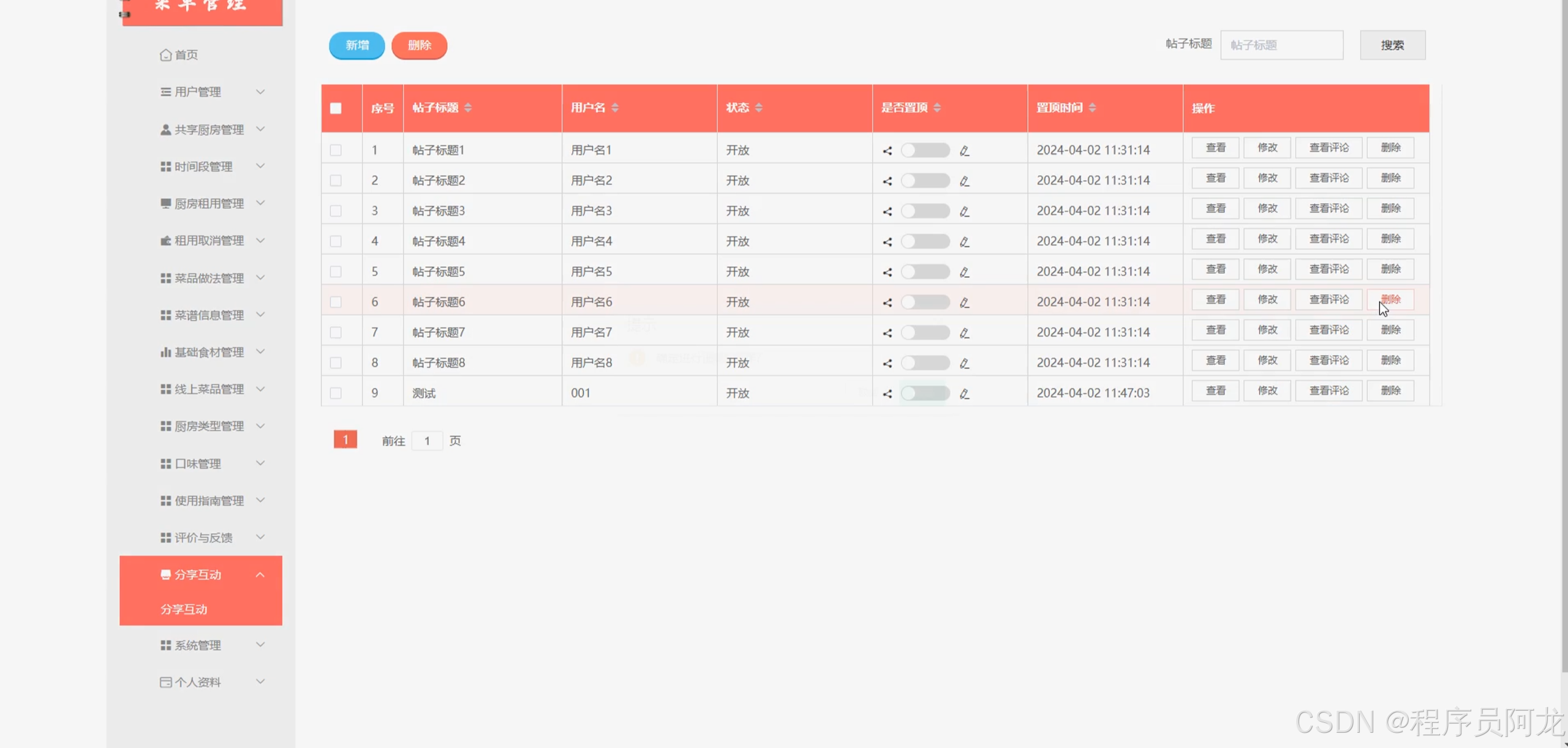Click 查看评论 for 帖子标题7
This screenshot has width=1568, height=748.
(x=1329, y=330)
